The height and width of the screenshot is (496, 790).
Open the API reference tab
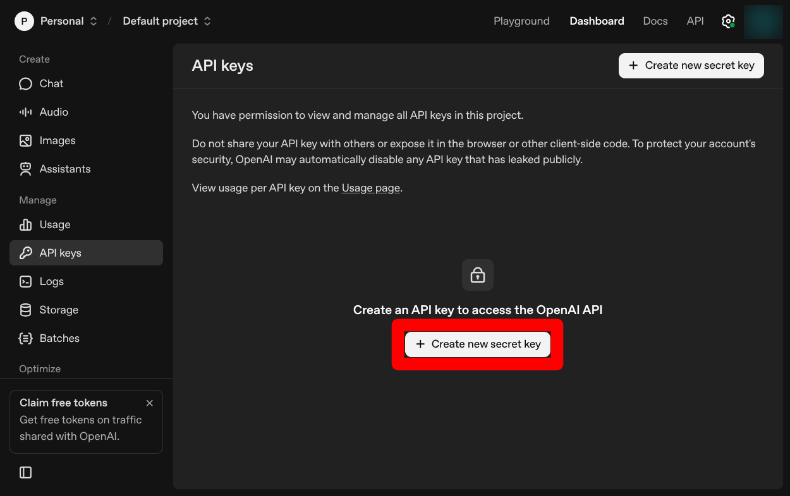click(x=695, y=21)
